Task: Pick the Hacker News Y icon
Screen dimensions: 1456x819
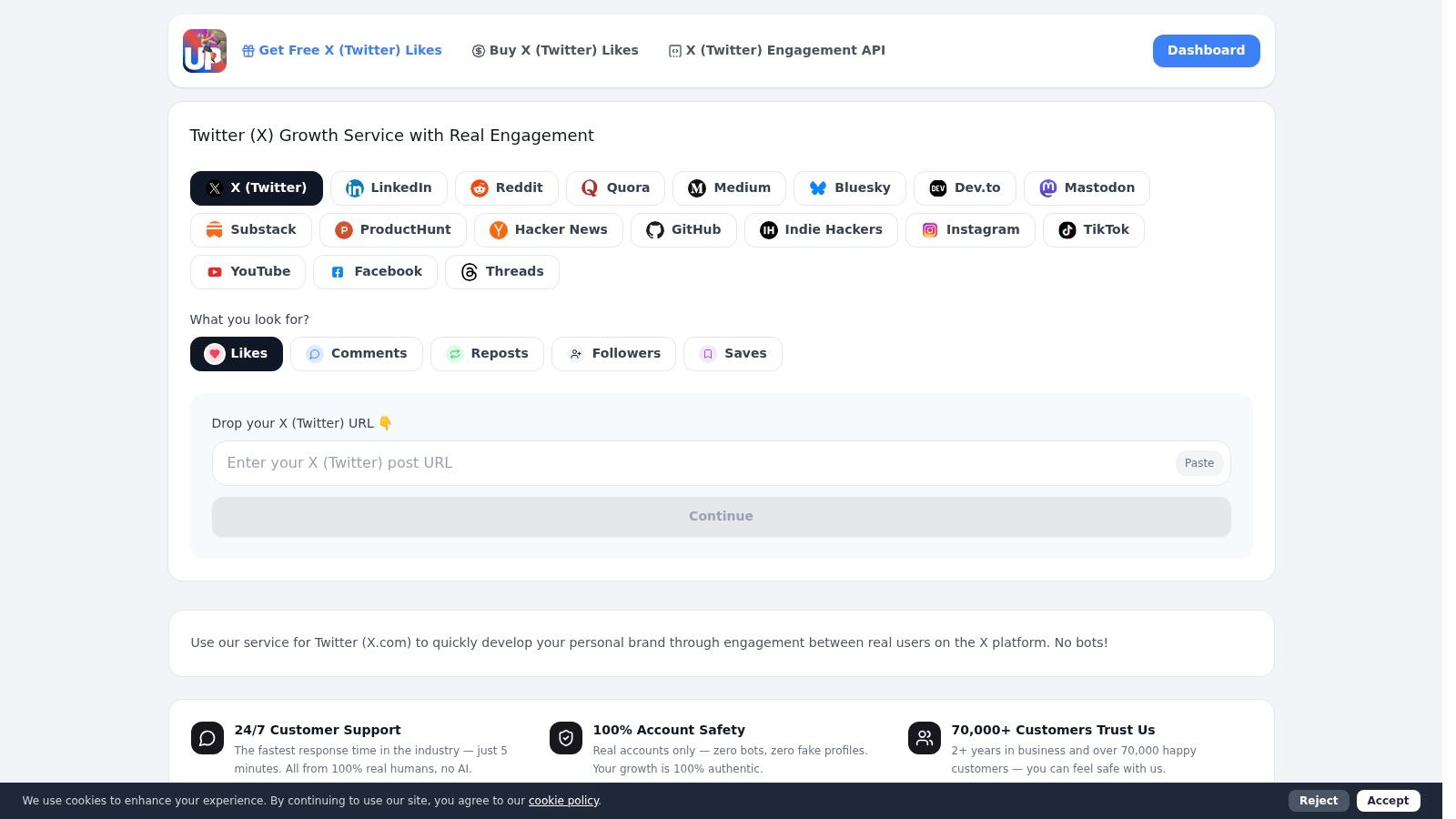Action: click(499, 230)
